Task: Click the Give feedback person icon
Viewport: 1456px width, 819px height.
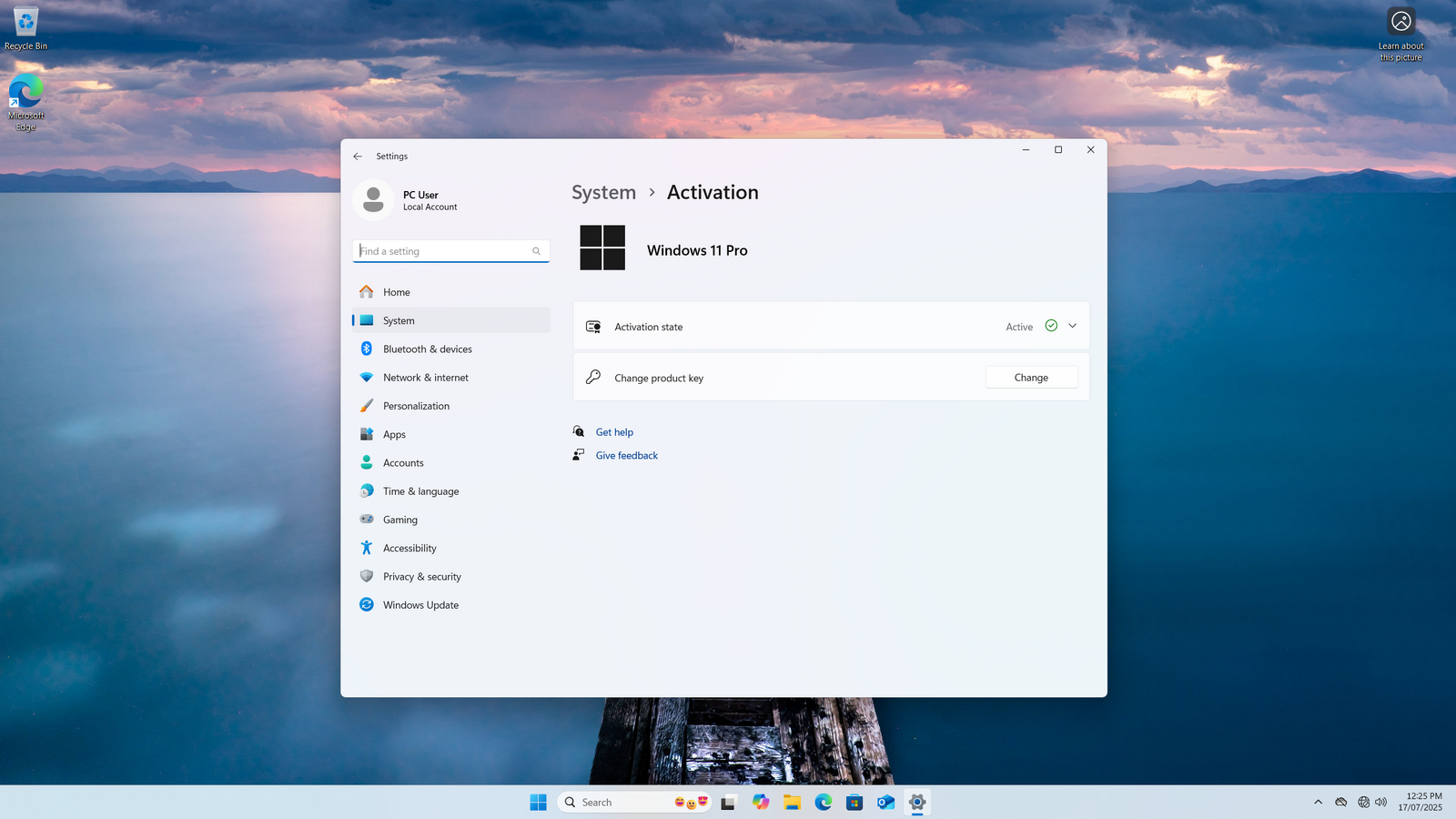Action: 579,454
